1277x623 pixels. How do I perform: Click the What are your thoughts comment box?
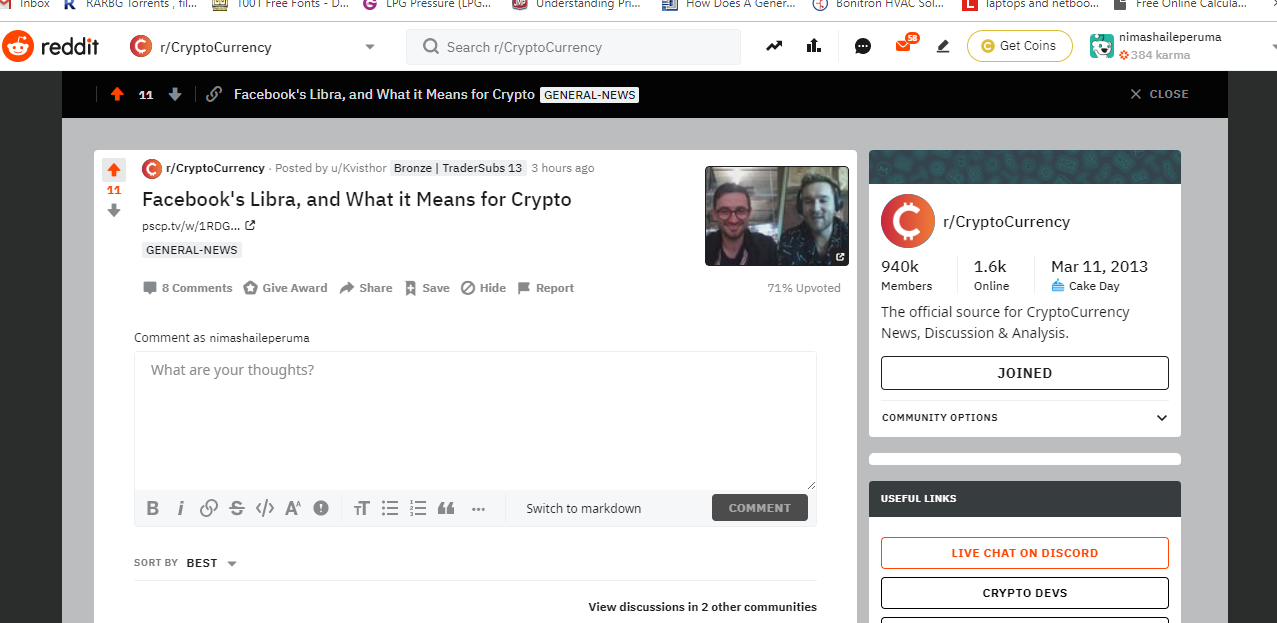coord(475,420)
